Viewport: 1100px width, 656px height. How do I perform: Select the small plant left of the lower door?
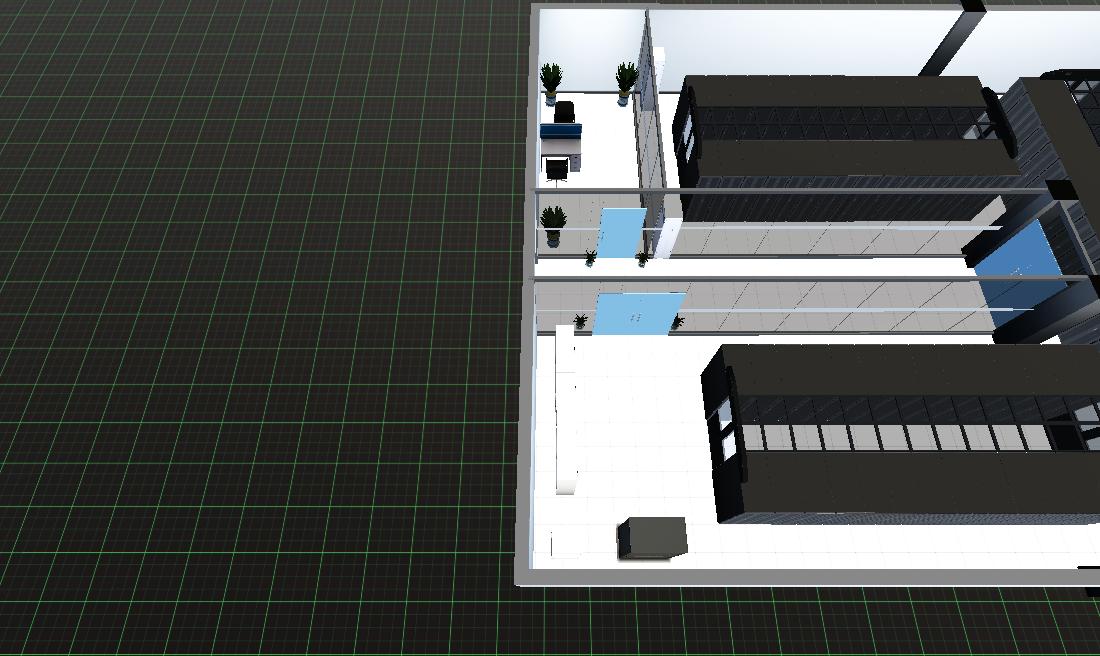tap(580, 321)
